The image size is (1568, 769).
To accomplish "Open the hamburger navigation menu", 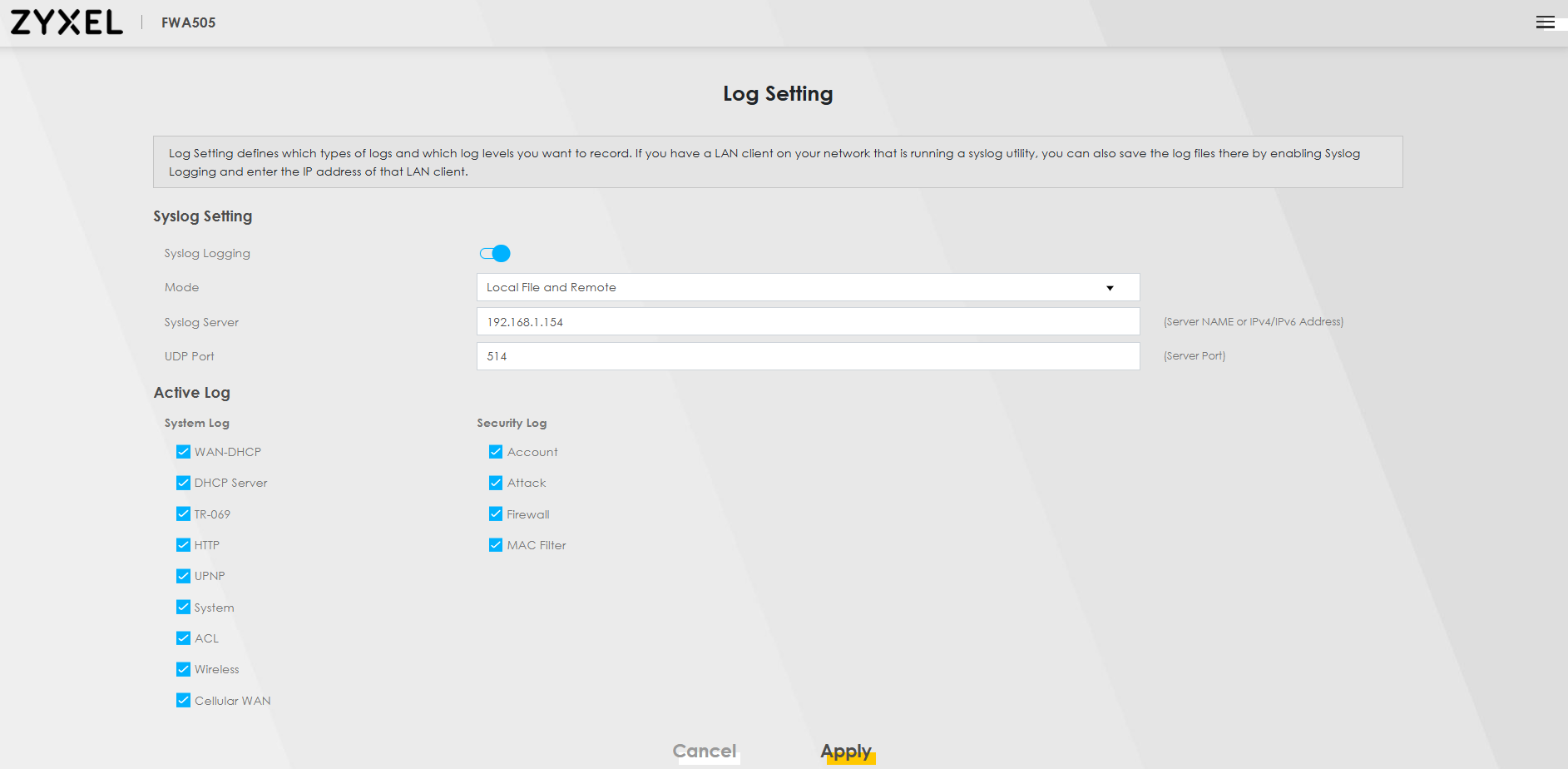I will click(x=1547, y=22).
